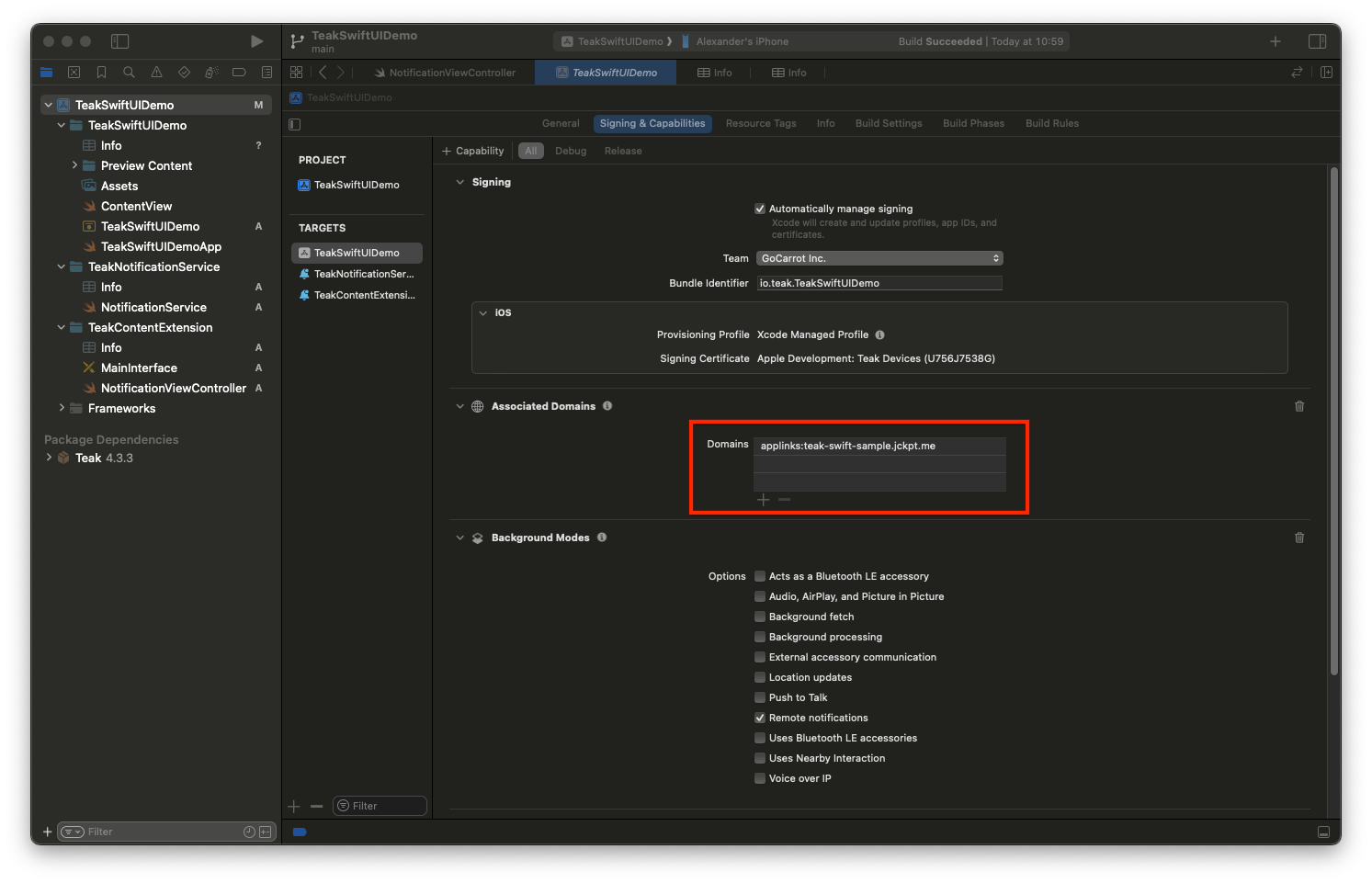
Task: Collapse the Associated Domains section
Action: click(x=460, y=406)
